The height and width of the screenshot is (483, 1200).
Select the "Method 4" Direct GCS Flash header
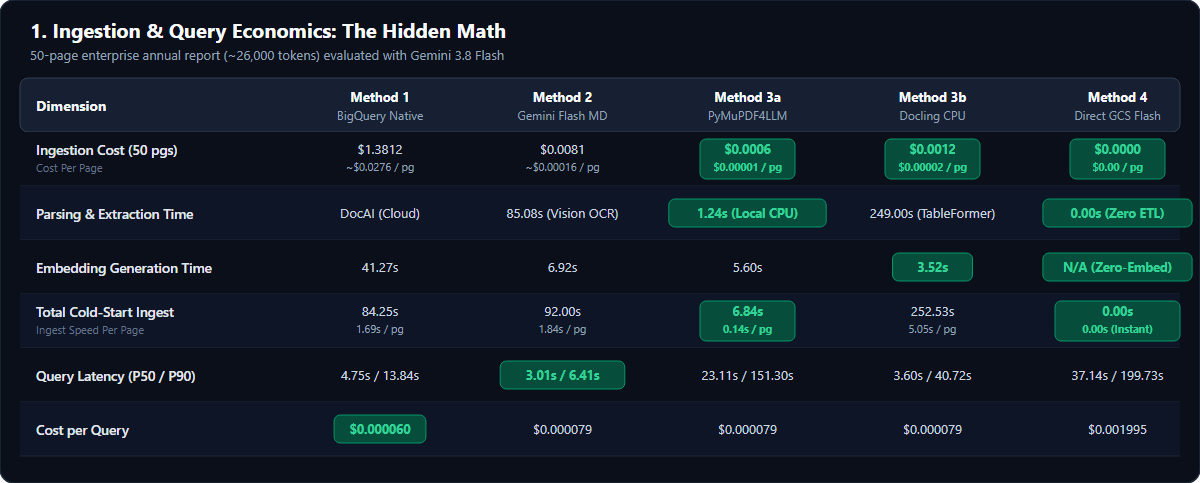click(1117, 106)
